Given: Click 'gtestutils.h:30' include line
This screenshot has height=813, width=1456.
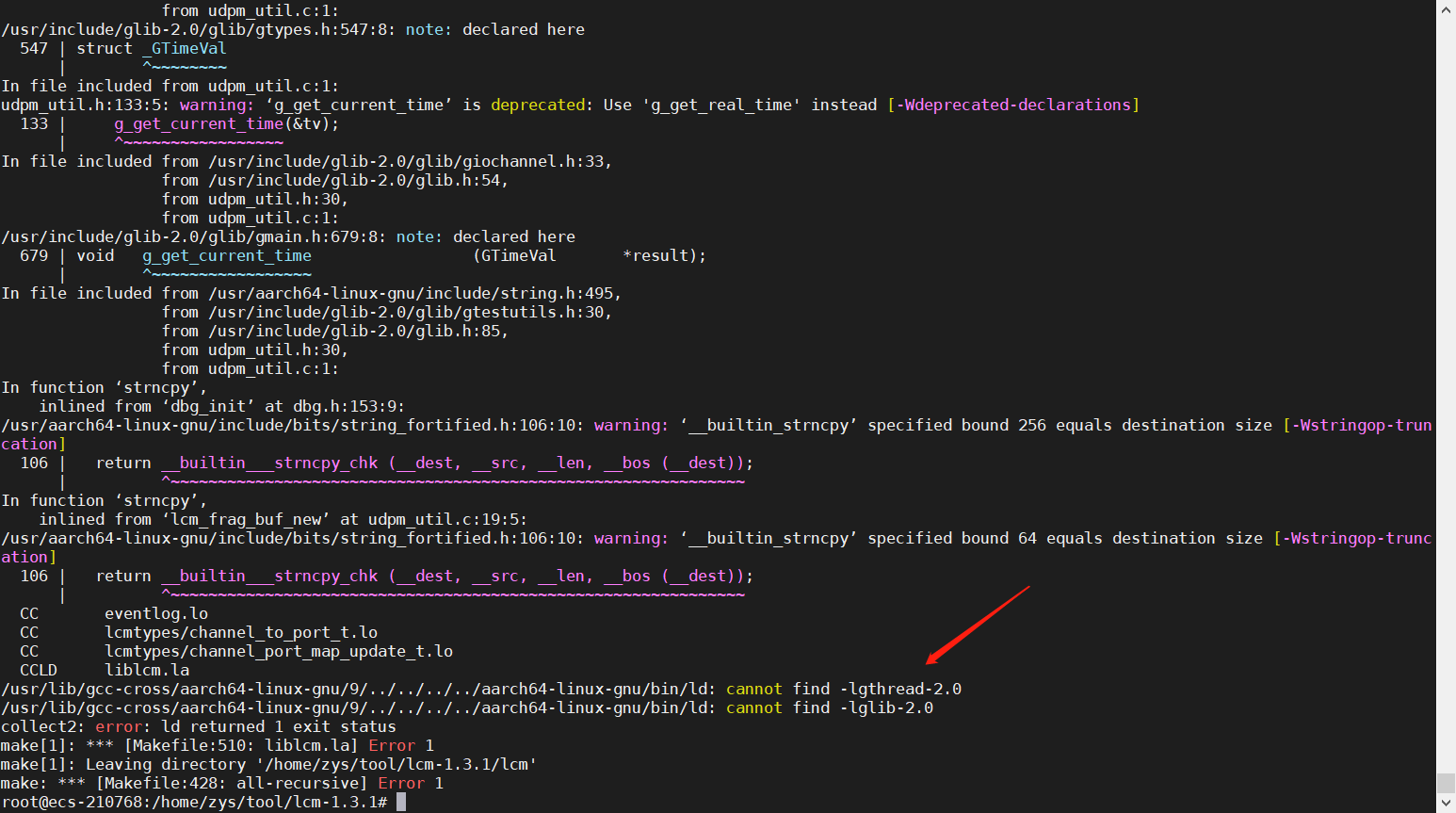Looking at the screenshot, I should click(x=387, y=312).
